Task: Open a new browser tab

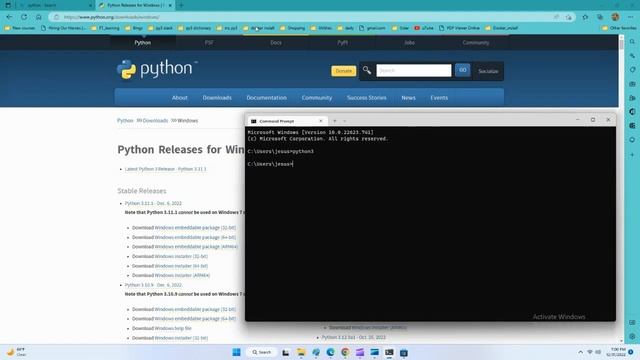Action: 181,5
